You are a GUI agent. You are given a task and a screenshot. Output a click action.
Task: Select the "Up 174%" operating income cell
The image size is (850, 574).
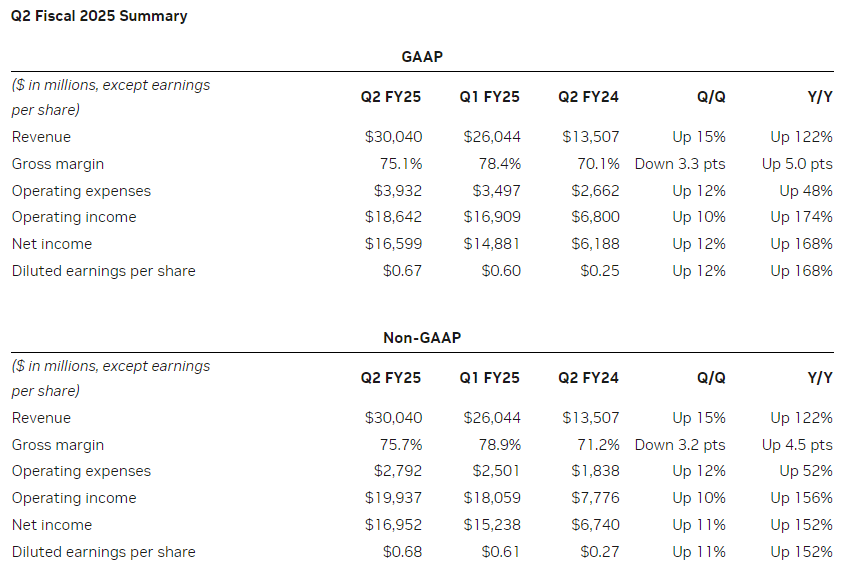click(x=801, y=217)
